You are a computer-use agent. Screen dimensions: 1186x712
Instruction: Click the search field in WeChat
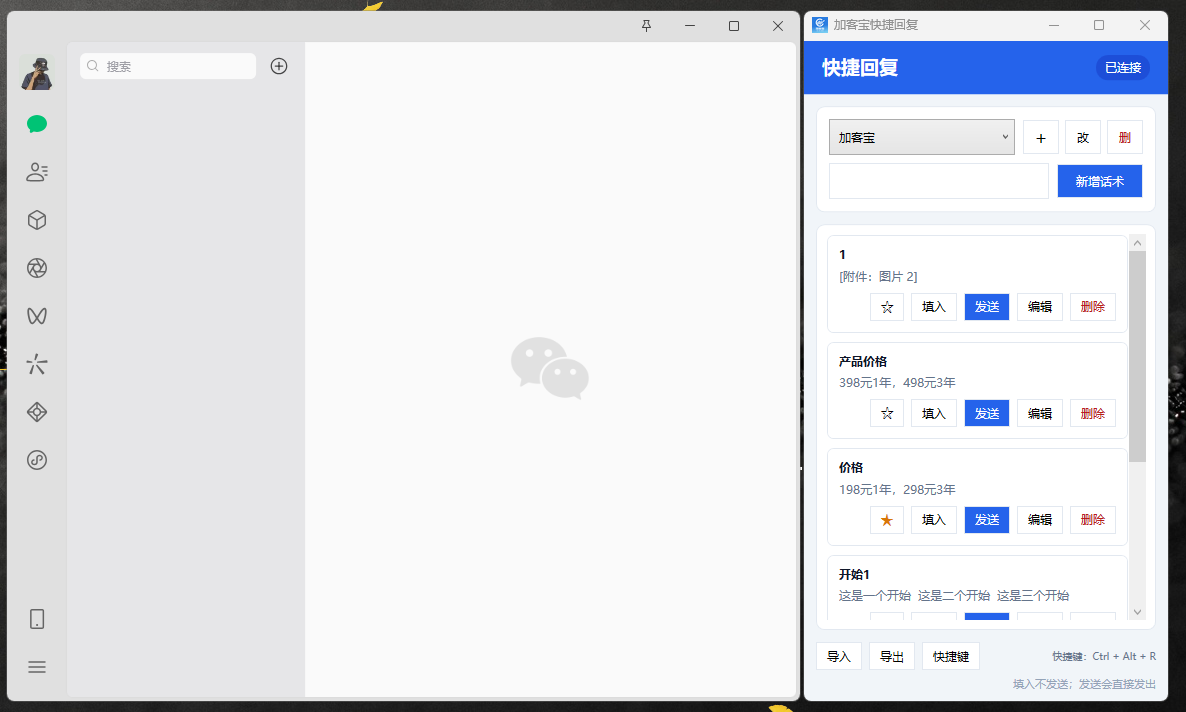[168, 66]
